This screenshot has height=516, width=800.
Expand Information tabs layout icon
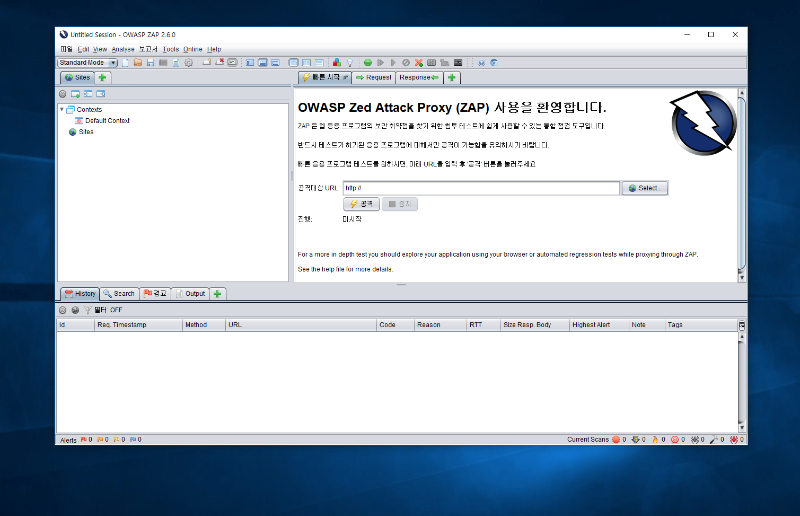[263, 63]
